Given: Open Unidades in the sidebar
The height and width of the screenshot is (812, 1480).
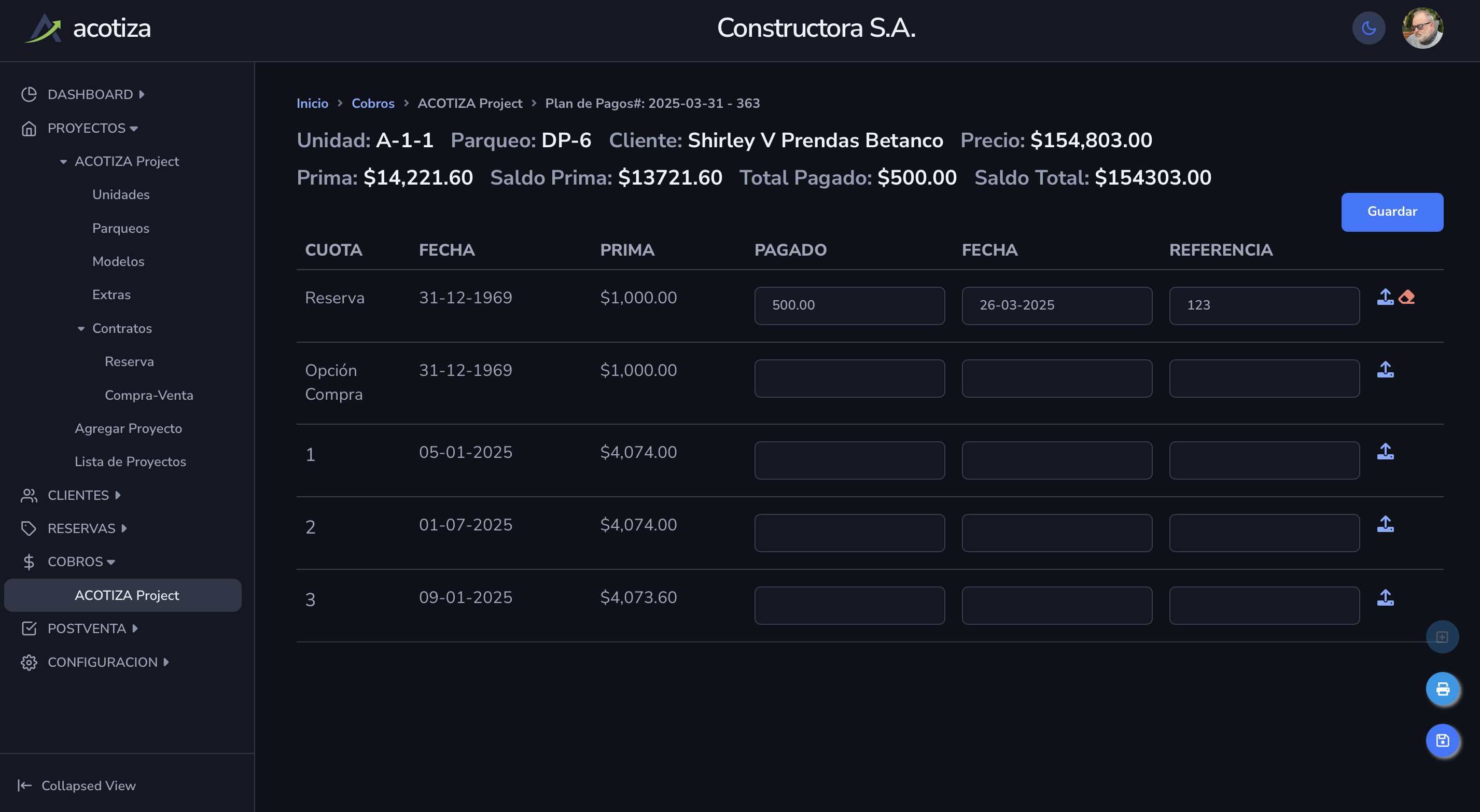Looking at the screenshot, I should point(121,195).
